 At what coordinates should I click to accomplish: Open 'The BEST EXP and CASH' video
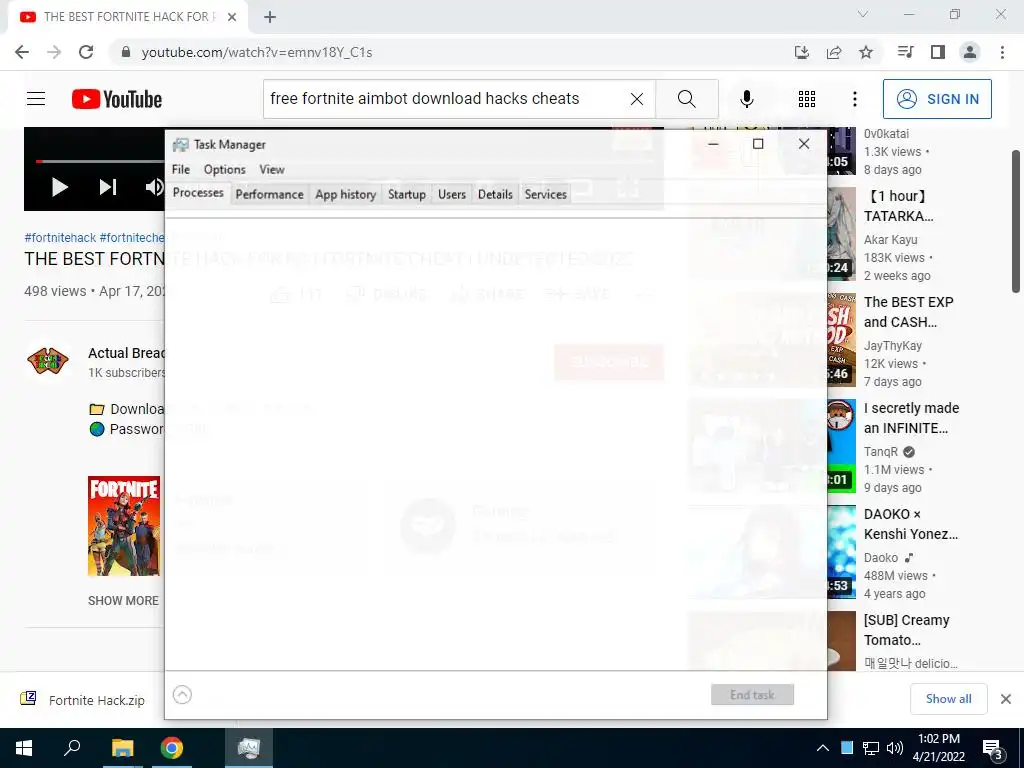coord(908,312)
